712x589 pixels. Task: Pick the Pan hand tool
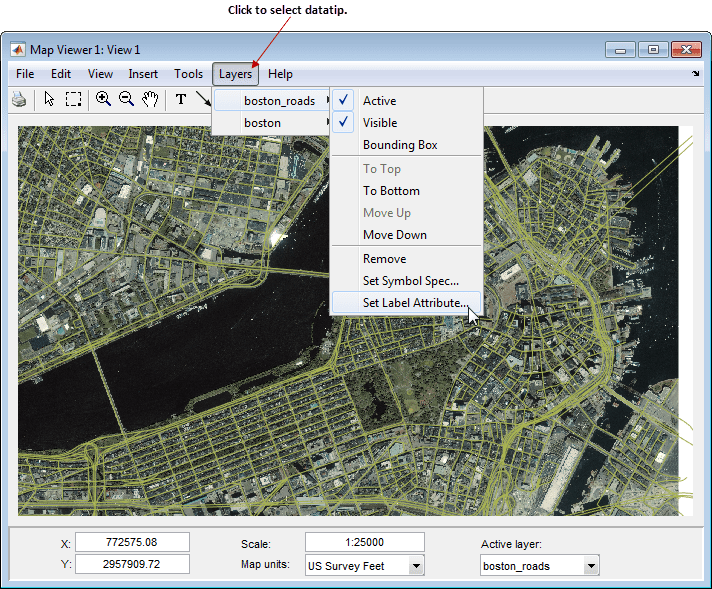pos(150,99)
